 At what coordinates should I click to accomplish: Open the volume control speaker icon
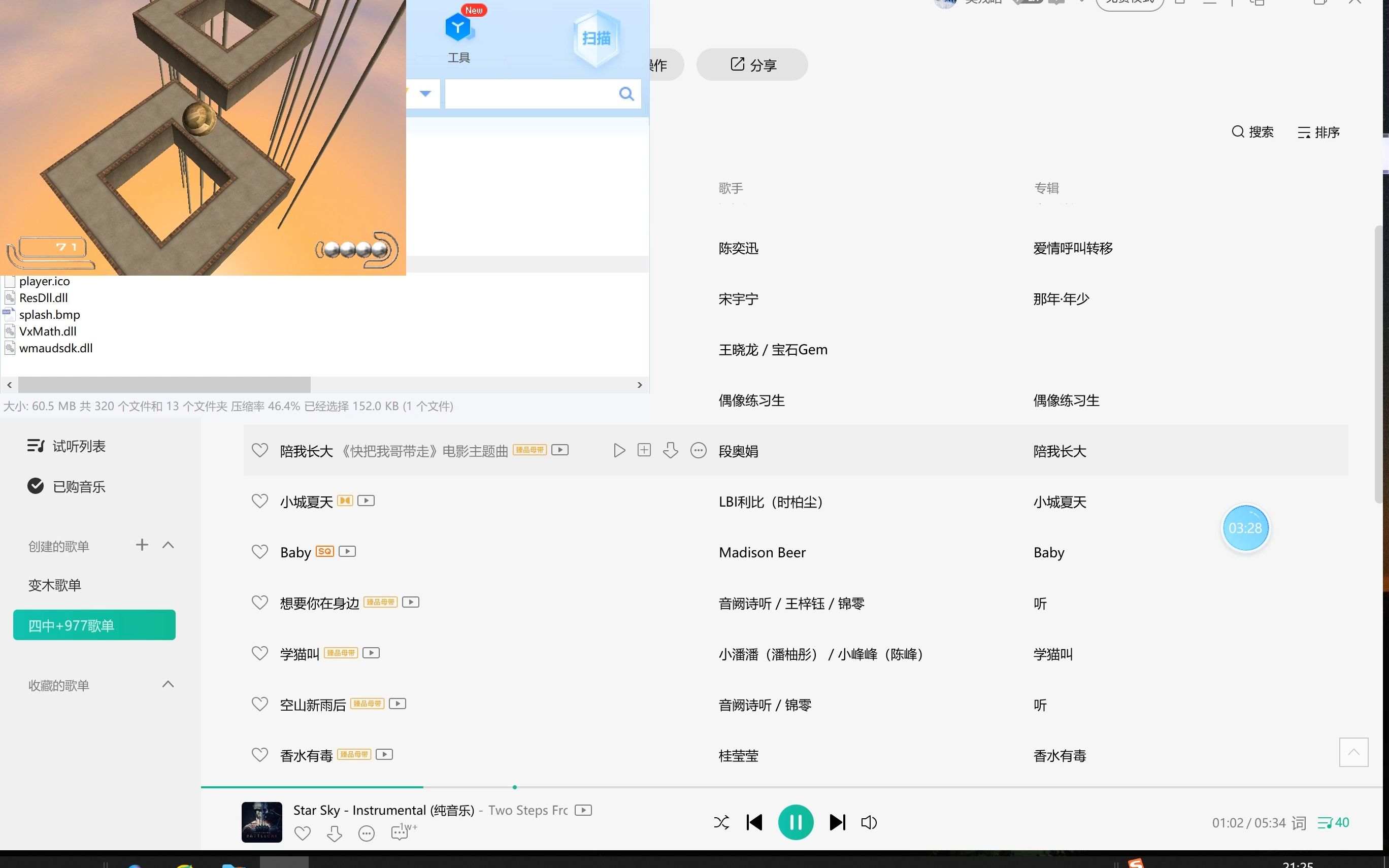point(869,823)
